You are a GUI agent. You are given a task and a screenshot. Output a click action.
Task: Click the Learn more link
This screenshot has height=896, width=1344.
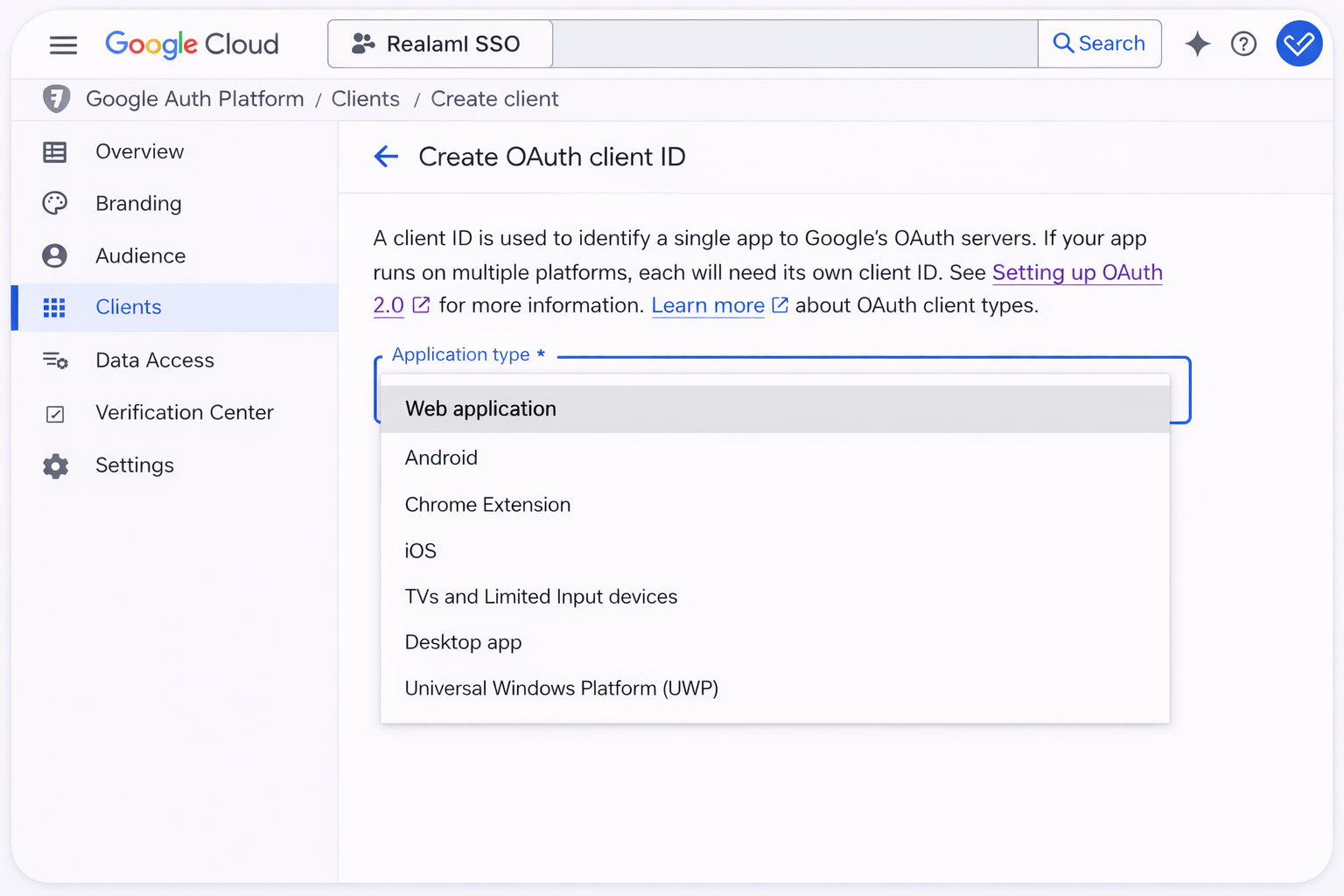pyautogui.click(x=708, y=305)
